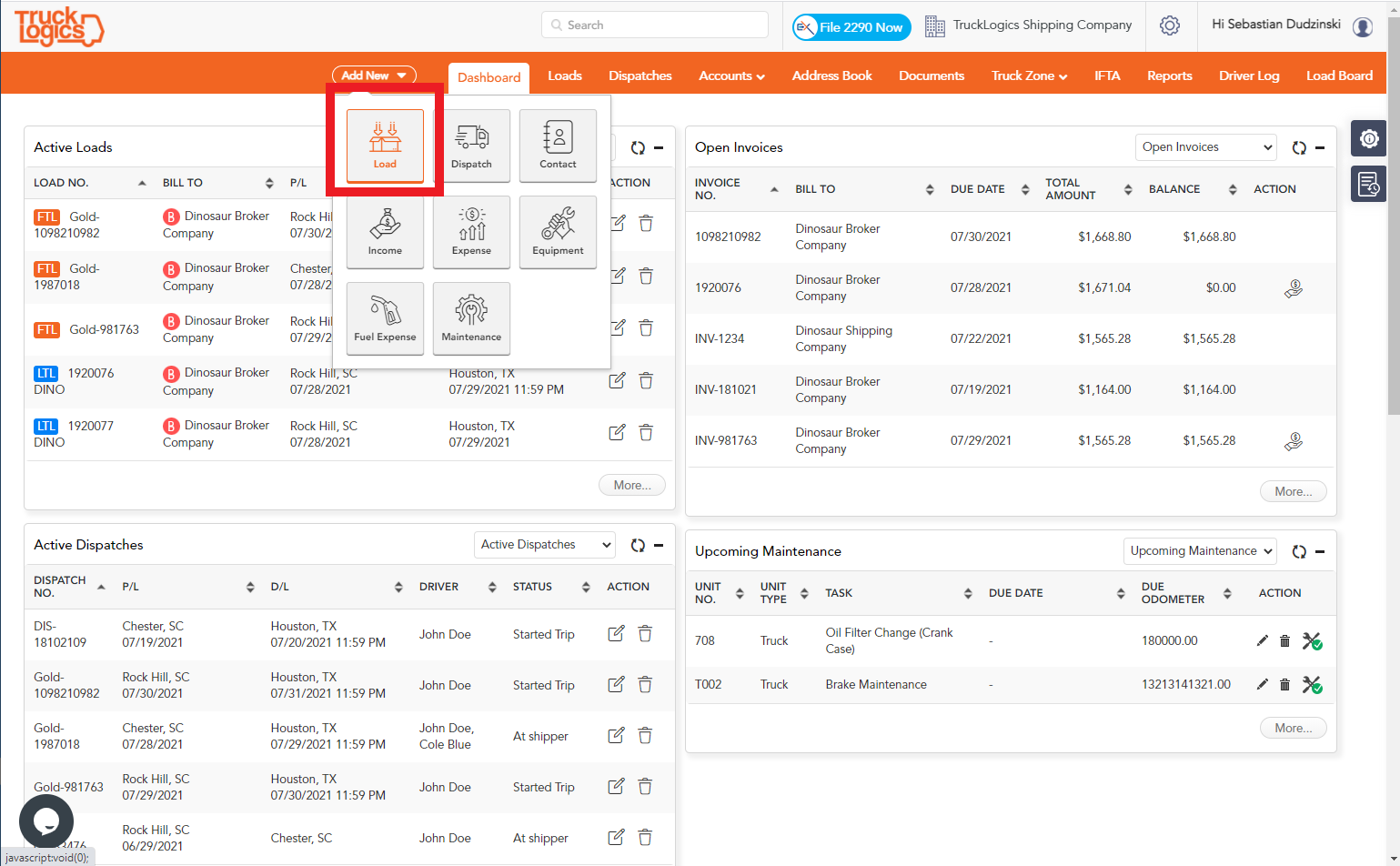Refresh the Active Loads panel
Image resolution: width=1400 pixels, height=866 pixels.
click(x=638, y=147)
